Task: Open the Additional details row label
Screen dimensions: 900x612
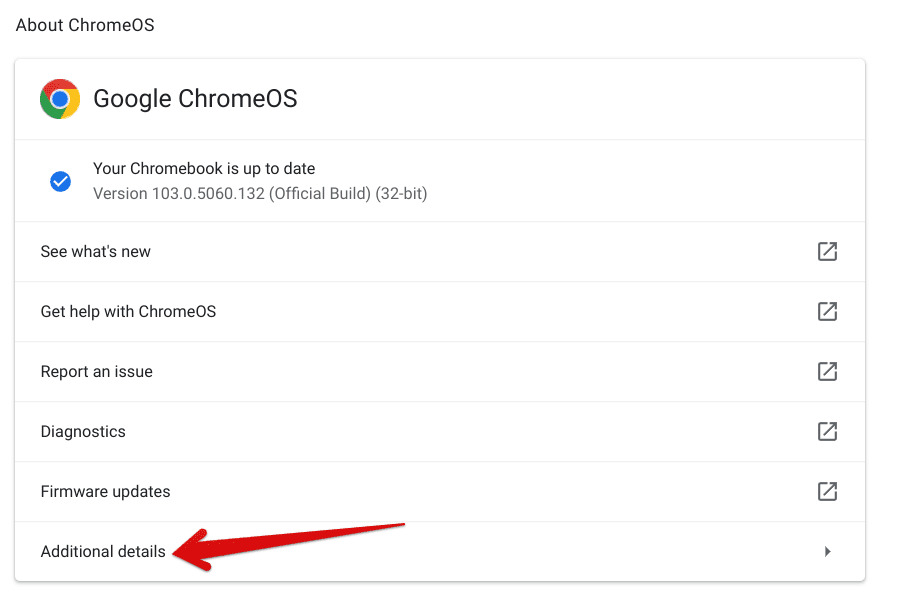Action: (103, 551)
